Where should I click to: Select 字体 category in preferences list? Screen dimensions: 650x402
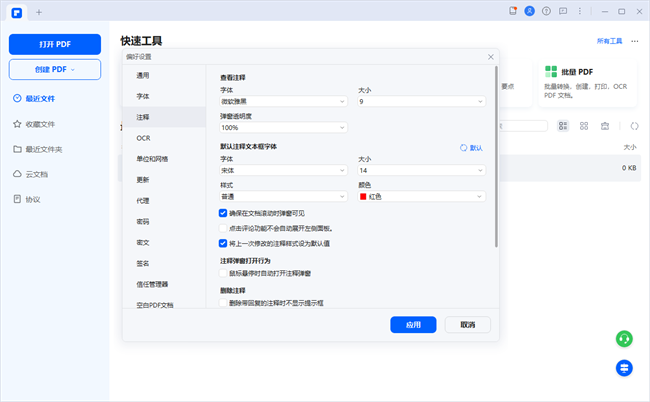(143, 96)
